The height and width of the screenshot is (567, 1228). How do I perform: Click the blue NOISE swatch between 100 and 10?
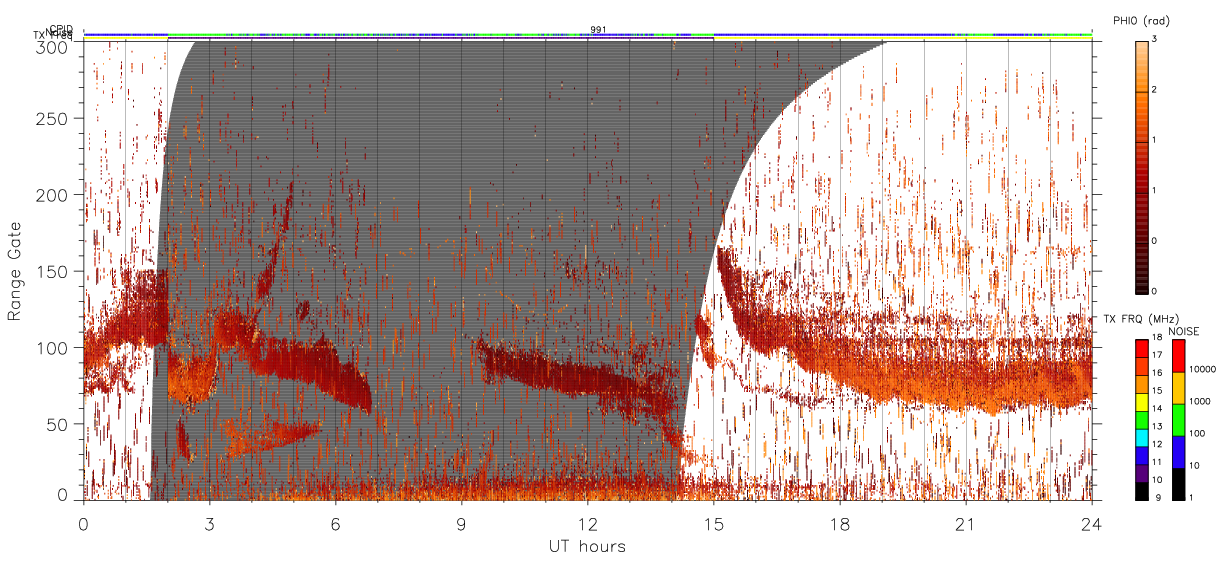[x=1177, y=451]
